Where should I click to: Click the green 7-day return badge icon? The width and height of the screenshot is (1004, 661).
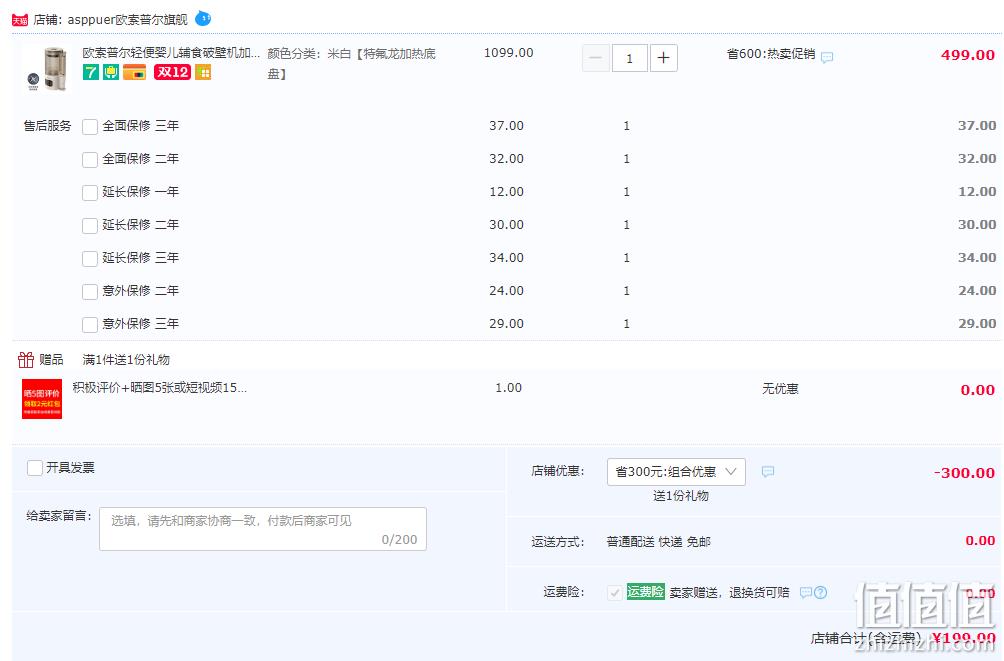(91, 72)
